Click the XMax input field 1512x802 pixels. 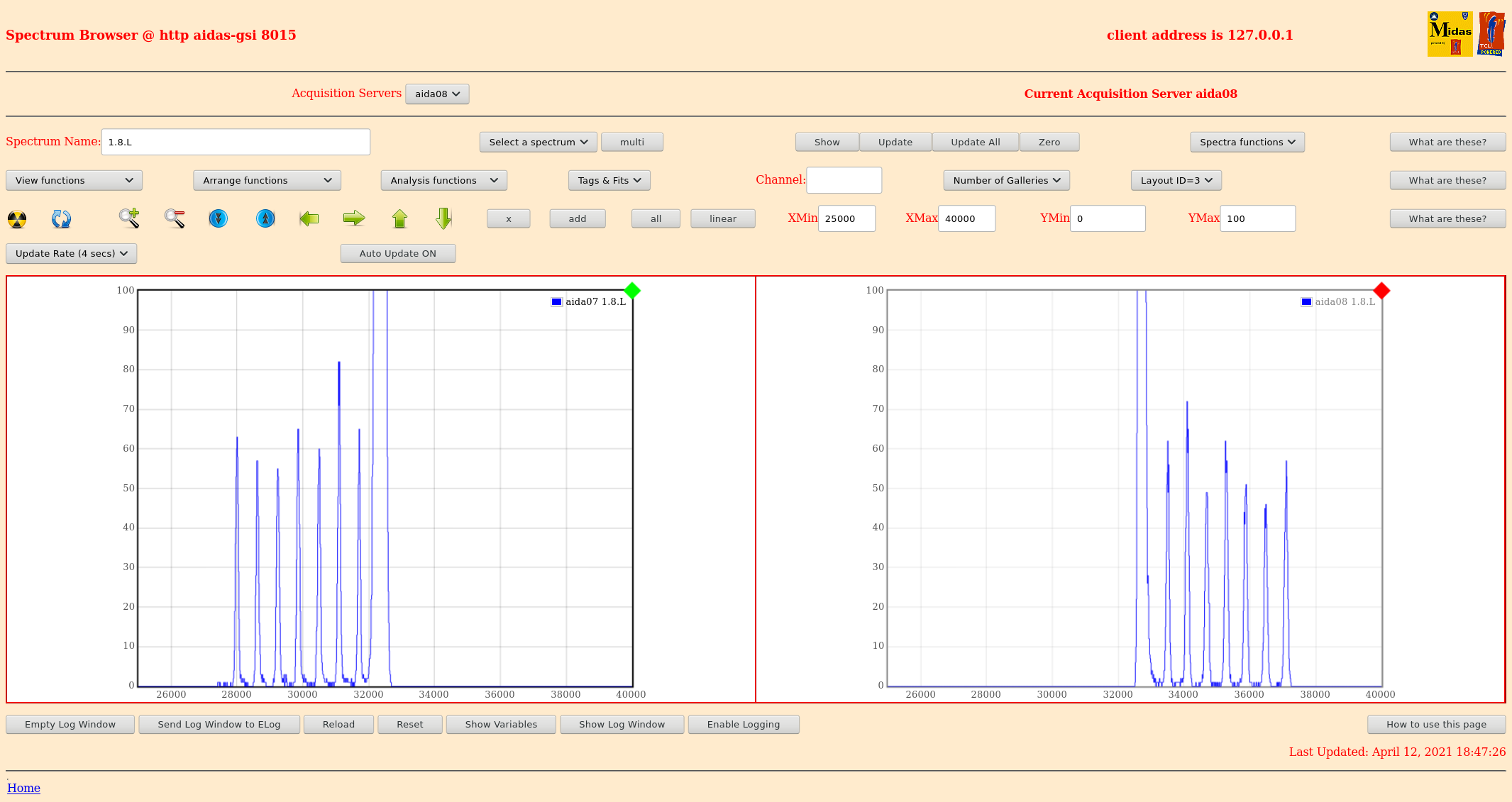click(x=966, y=218)
